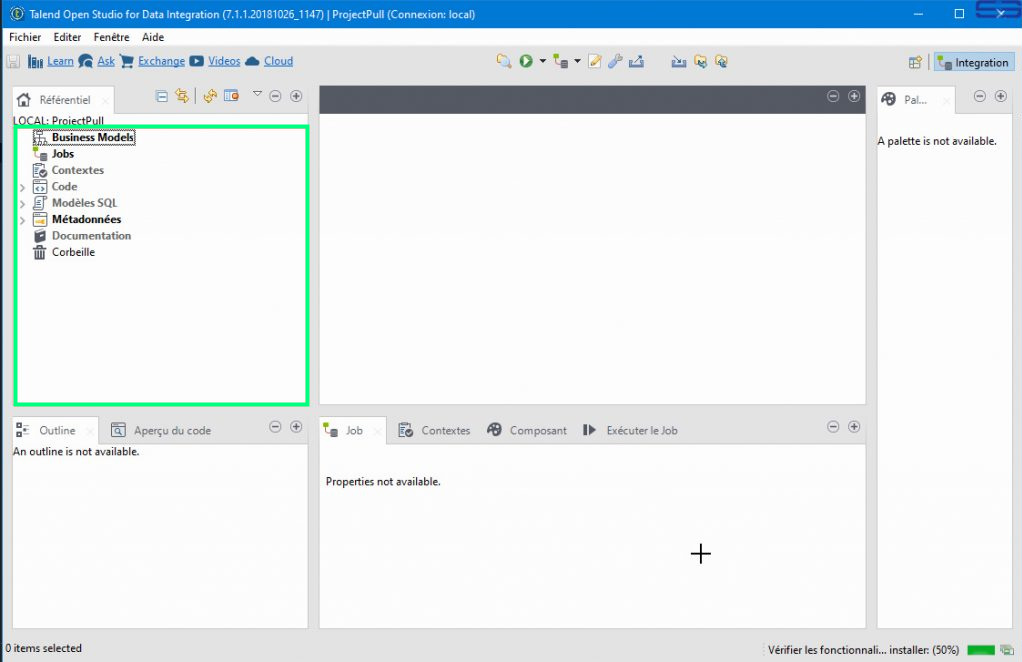Open the Aide menu
Viewport: 1022px width, 662px height.
(153, 37)
